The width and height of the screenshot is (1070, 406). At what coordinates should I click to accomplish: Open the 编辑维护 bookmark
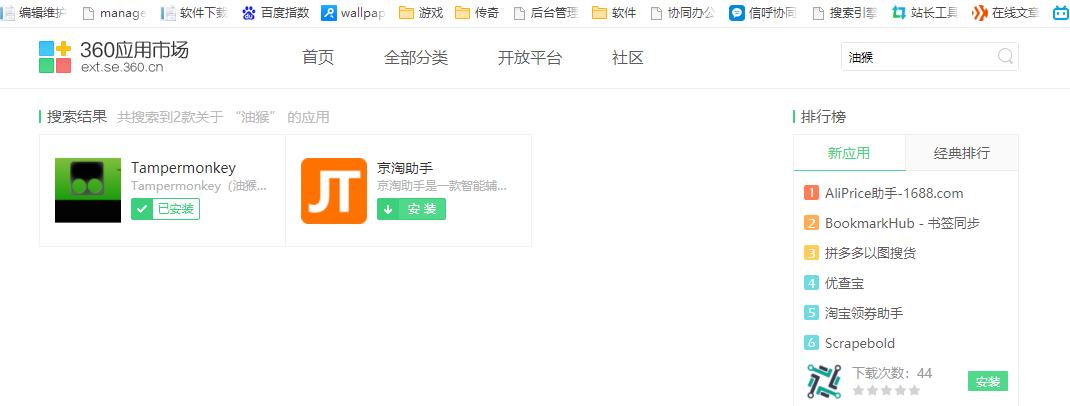point(34,12)
